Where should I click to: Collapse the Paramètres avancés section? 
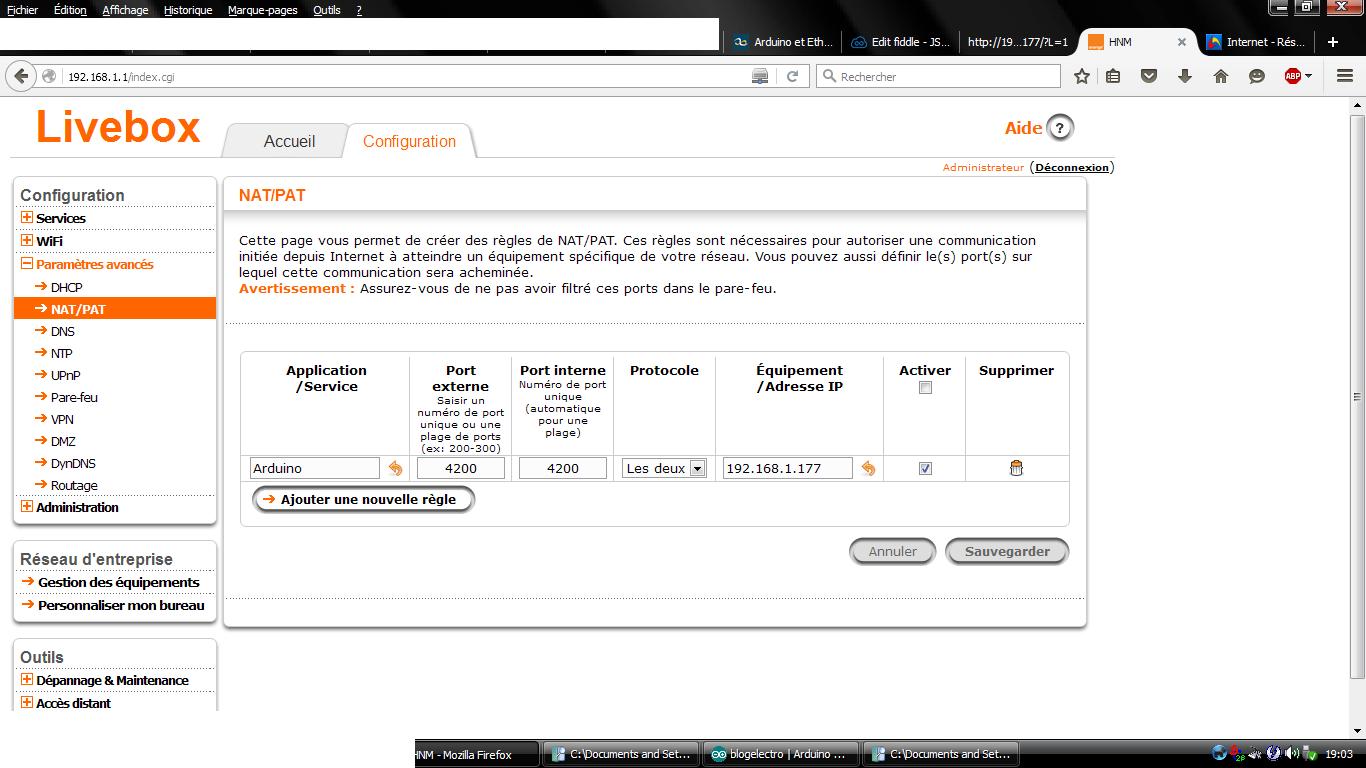pos(27,264)
